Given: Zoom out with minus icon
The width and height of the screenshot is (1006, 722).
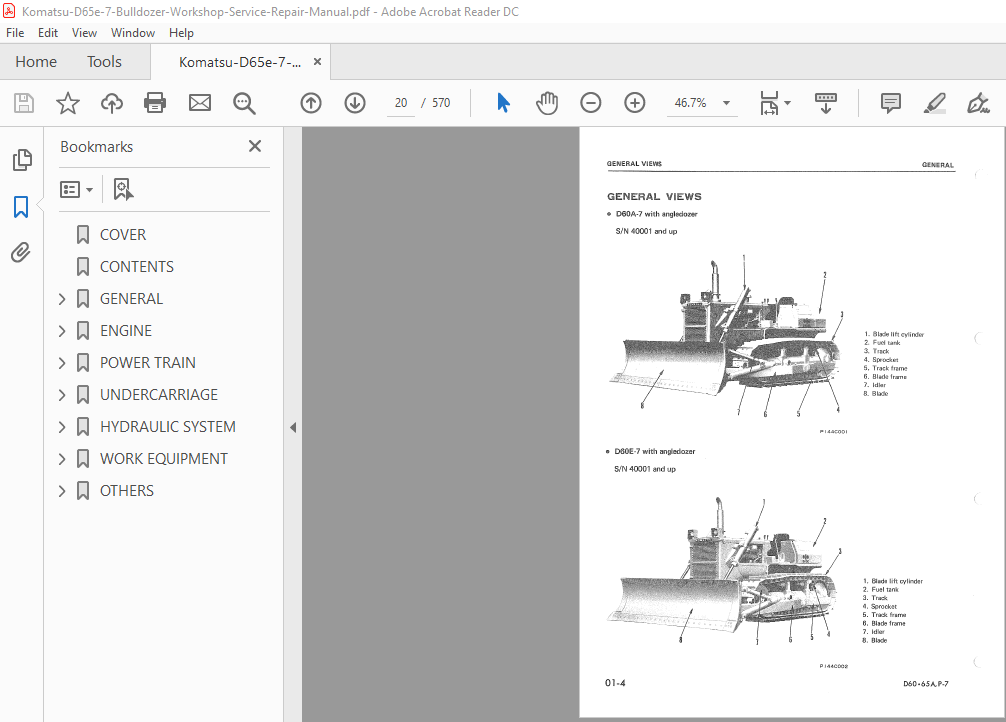Looking at the screenshot, I should (590, 103).
